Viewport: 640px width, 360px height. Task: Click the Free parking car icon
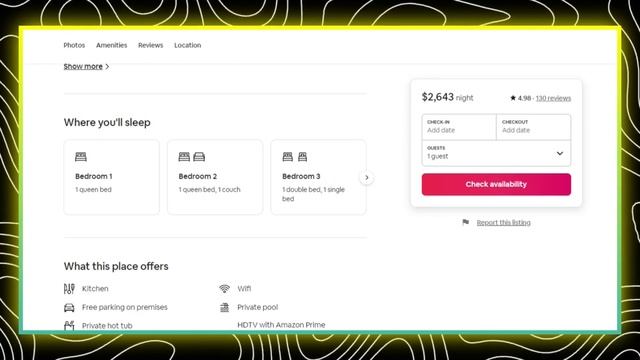pyautogui.click(x=69, y=307)
